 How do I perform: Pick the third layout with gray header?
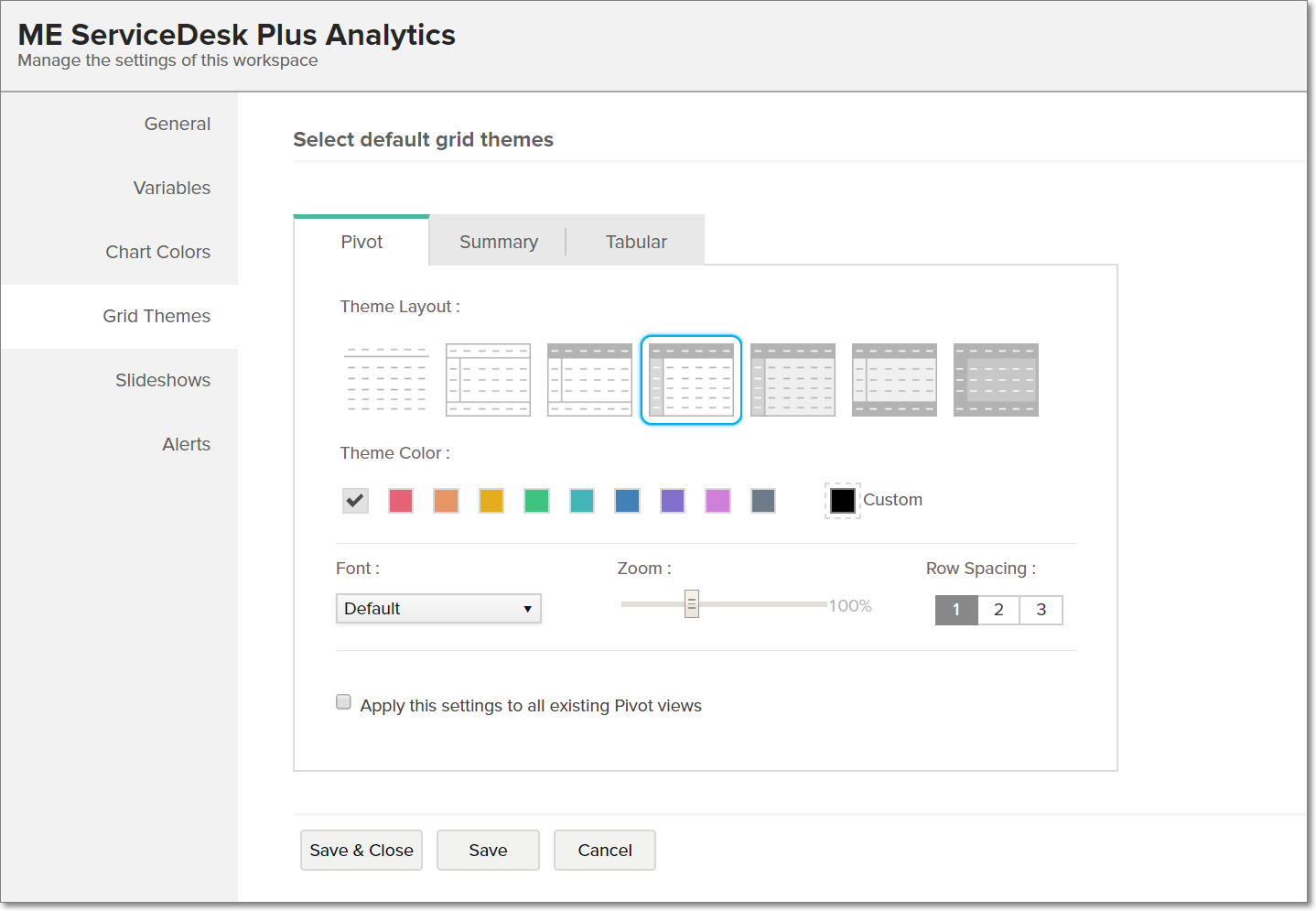click(589, 380)
